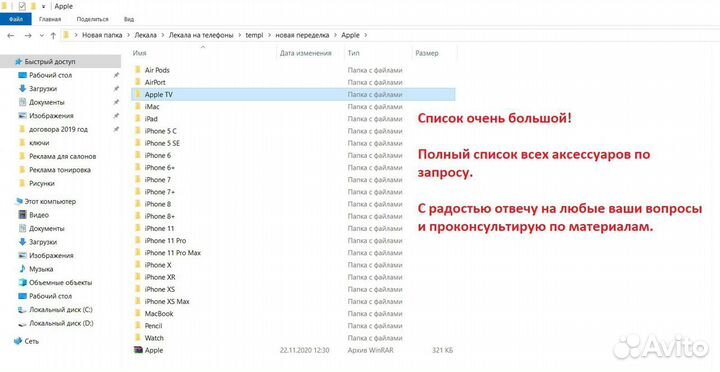This screenshot has width=720, height=372.
Task: Click the iPhone 5 C folder icon
Action: [138, 131]
